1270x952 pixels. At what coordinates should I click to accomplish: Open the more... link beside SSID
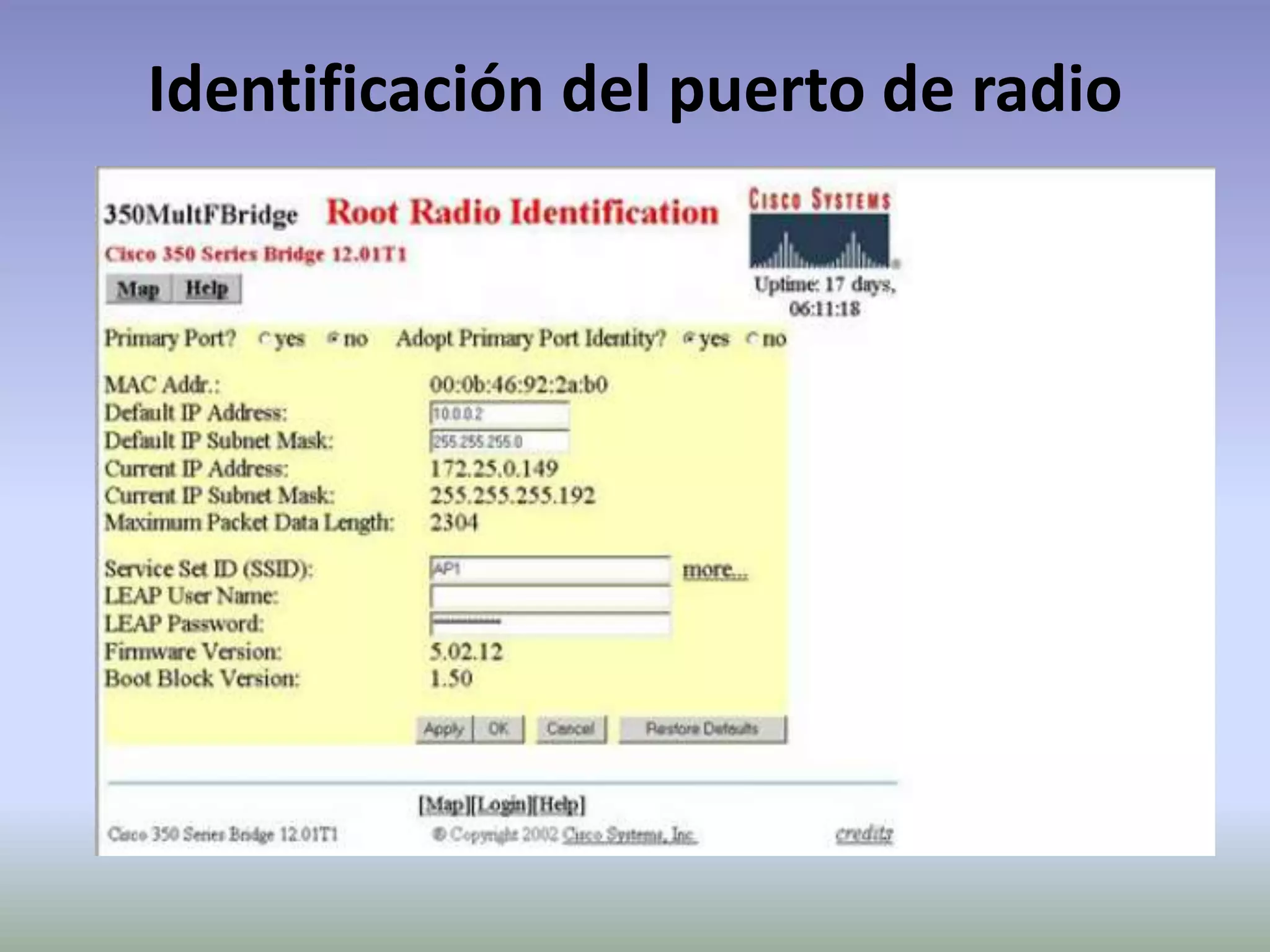coord(715,570)
